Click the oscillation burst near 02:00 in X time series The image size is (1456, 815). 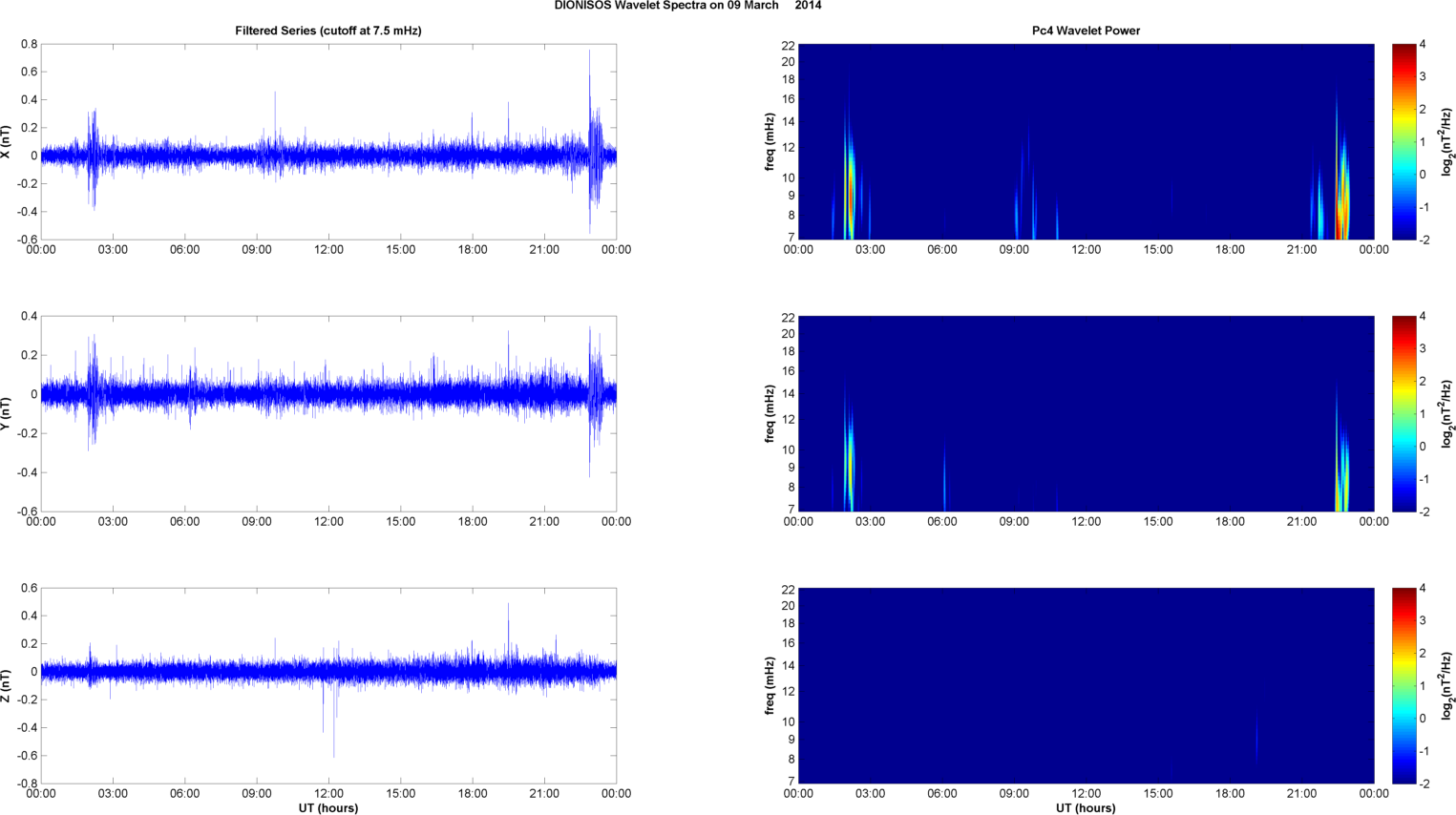click(93, 157)
